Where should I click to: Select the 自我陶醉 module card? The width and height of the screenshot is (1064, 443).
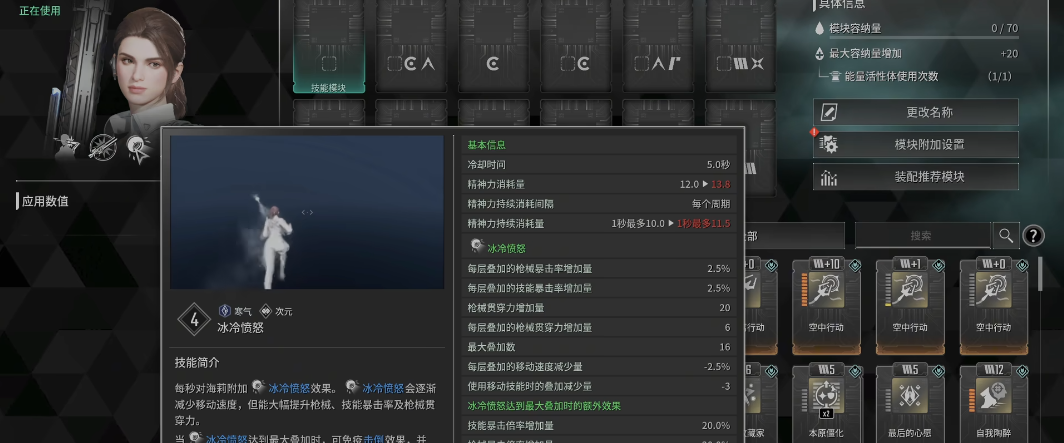[993, 403]
